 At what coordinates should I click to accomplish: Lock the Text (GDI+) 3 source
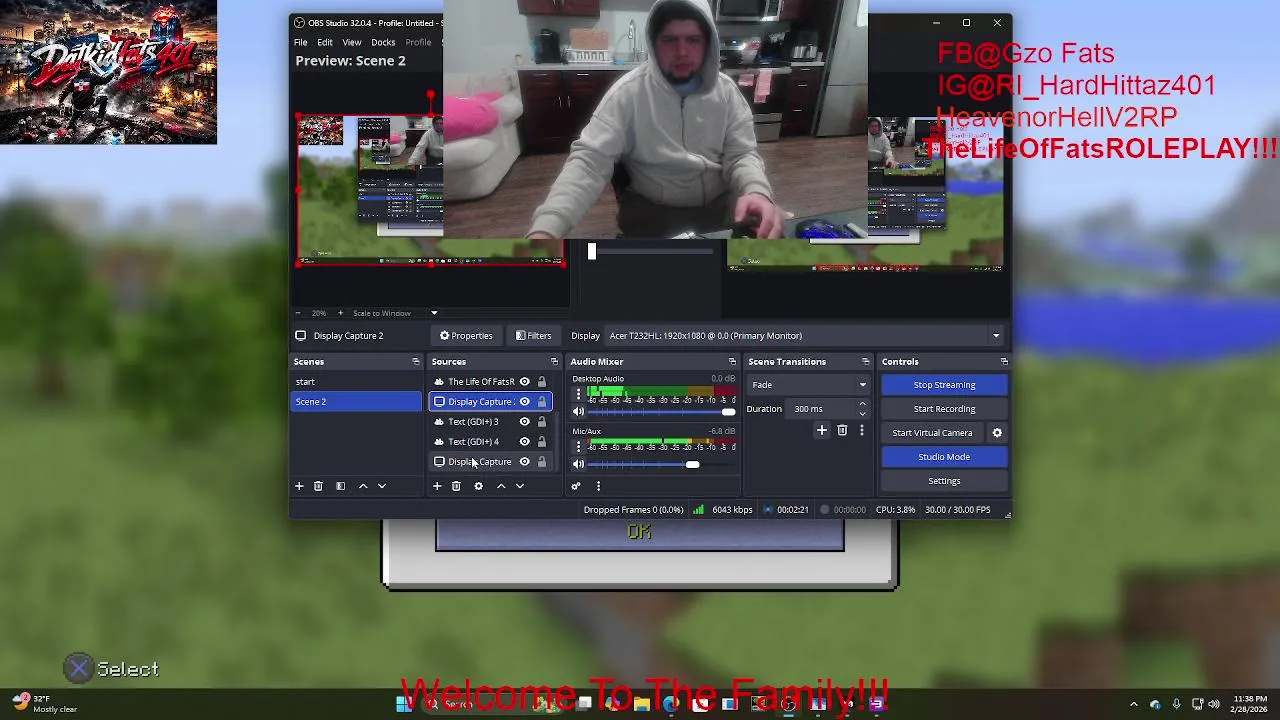pyautogui.click(x=542, y=422)
